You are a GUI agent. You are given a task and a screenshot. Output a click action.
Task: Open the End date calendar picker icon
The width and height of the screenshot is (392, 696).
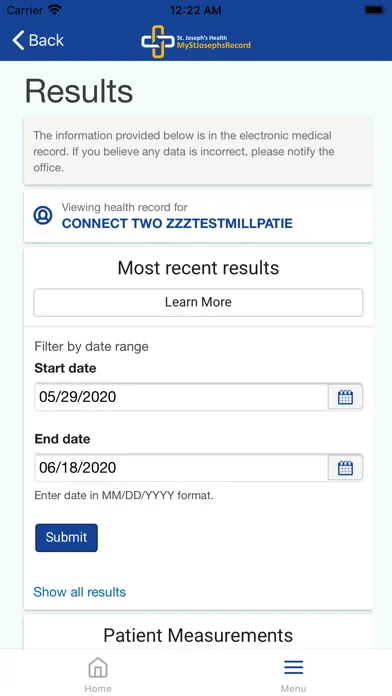pos(345,468)
